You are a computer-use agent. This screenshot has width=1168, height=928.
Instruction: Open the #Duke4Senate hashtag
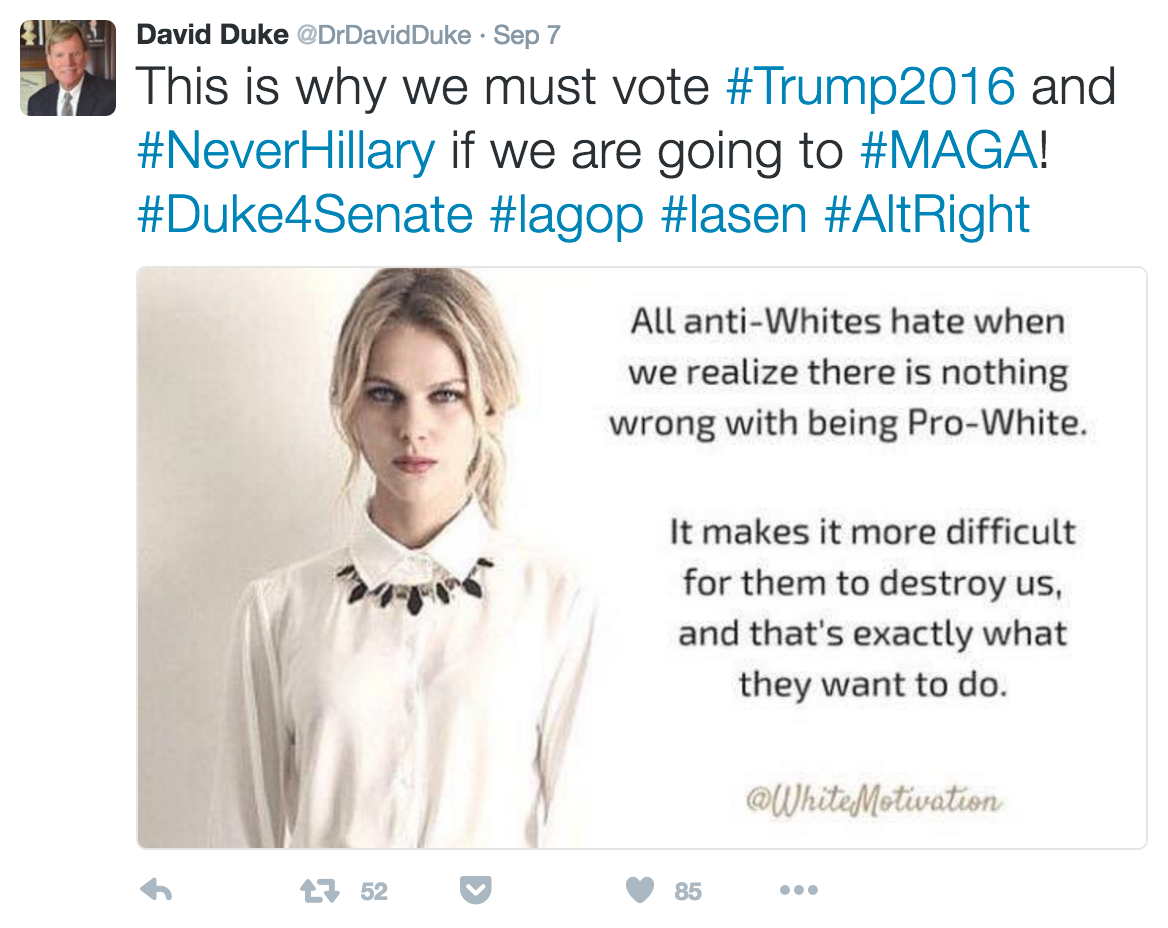pos(305,215)
